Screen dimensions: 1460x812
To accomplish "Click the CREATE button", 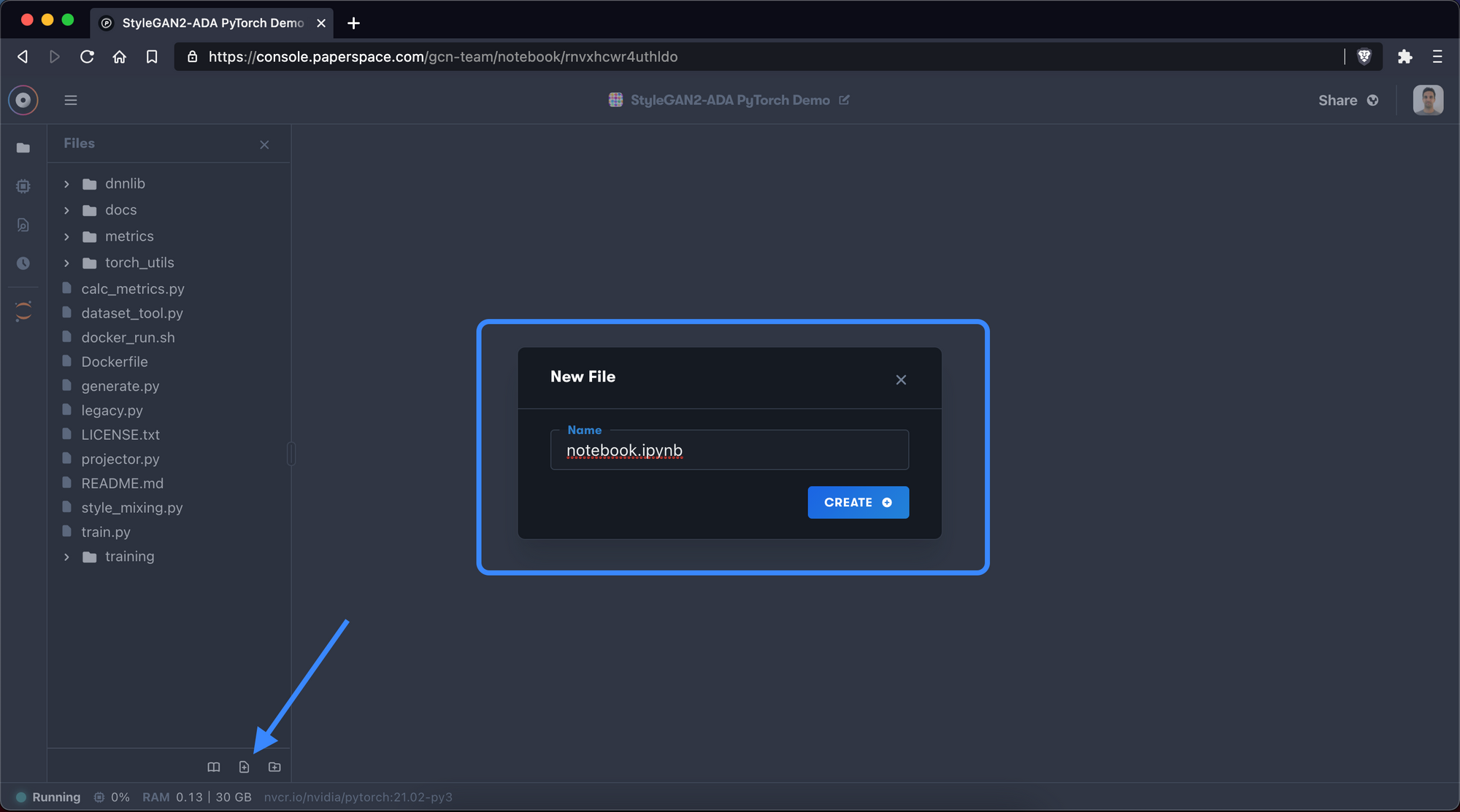I will (x=858, y=502).
